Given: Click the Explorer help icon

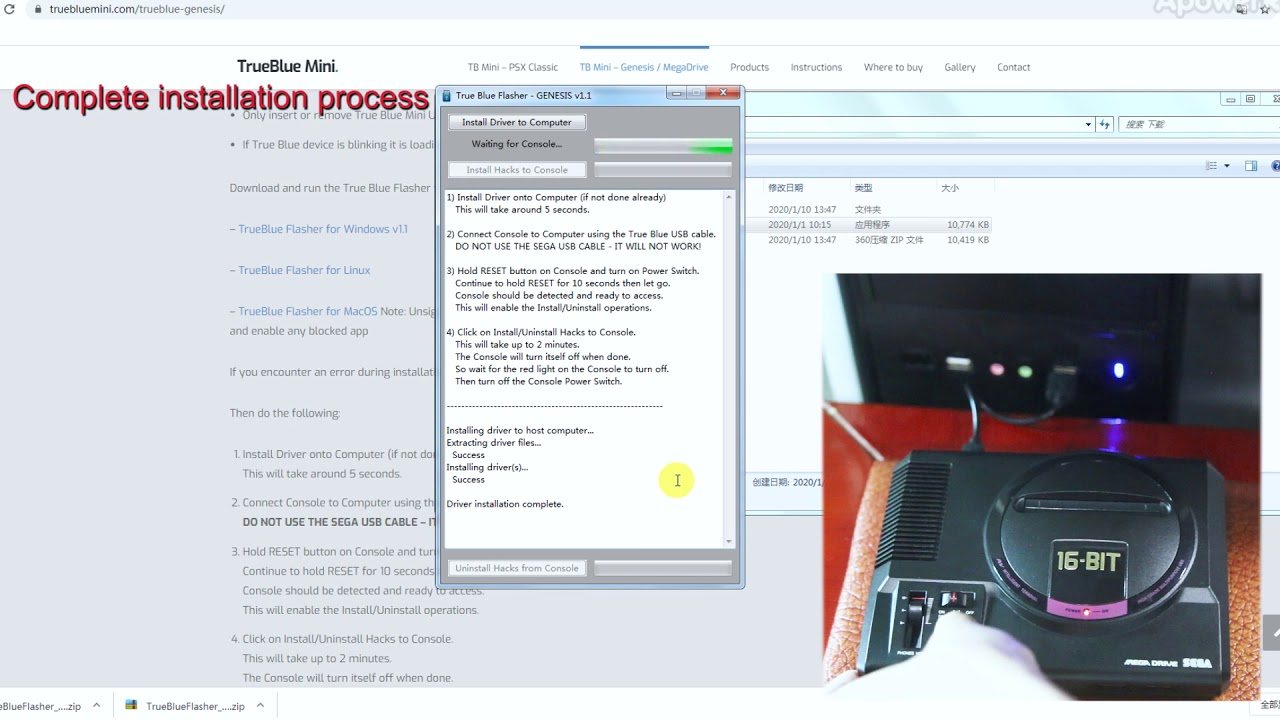Looking at the screenshot, I should tap(1275, 166).
